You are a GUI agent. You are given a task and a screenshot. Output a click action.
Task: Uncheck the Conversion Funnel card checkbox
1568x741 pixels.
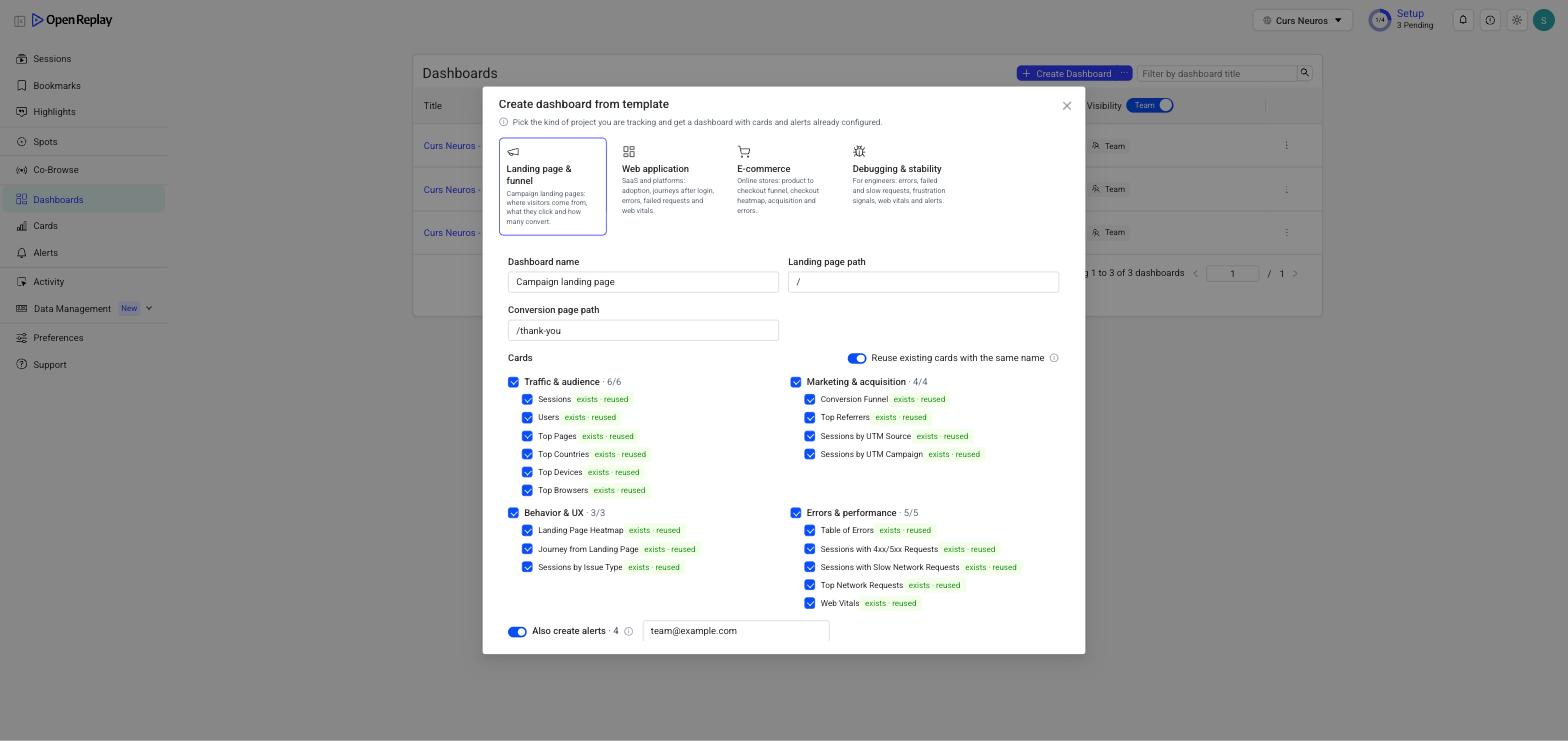click(x=810, y=400)
